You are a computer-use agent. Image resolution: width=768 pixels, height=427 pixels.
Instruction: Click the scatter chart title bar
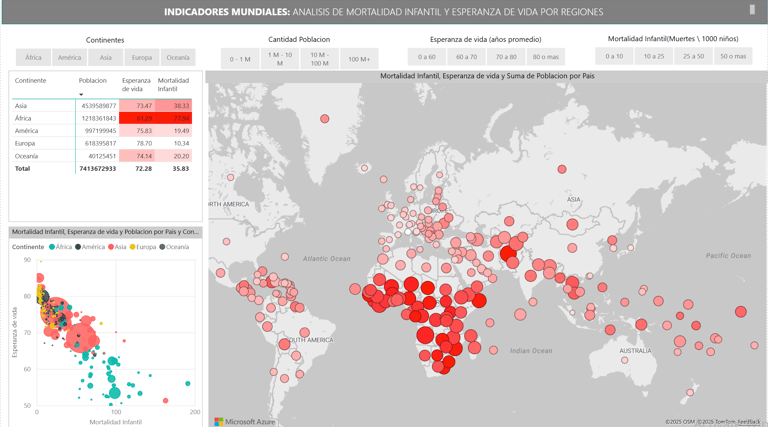pyautogui.click(x=105, y=232)
